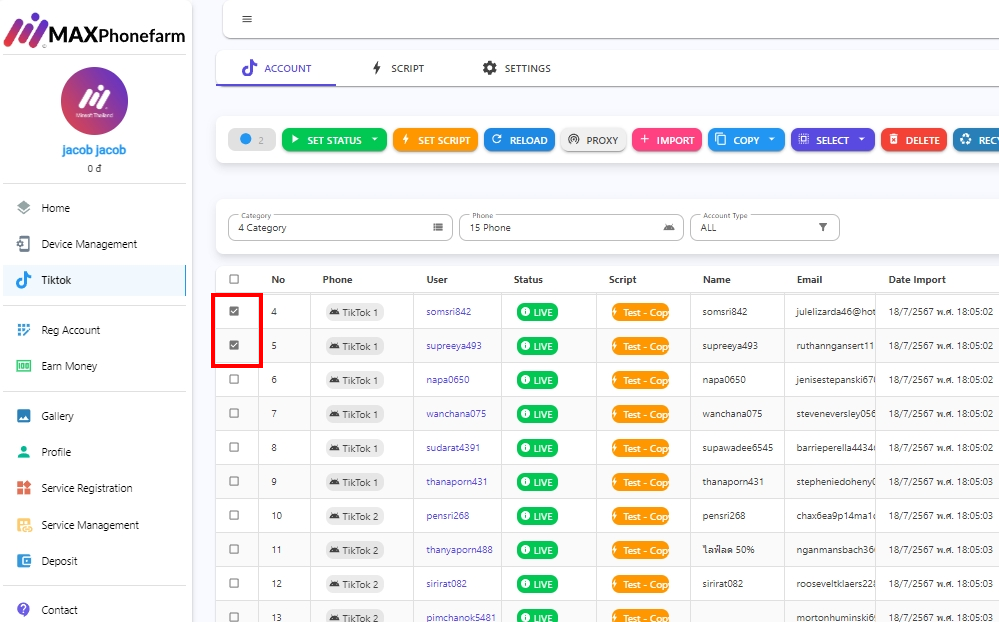Image resolution: width=999 pixels, height=622 pixels.
Task: Click the MAXPhonefarm logo
Action: (x=94, y=31)
